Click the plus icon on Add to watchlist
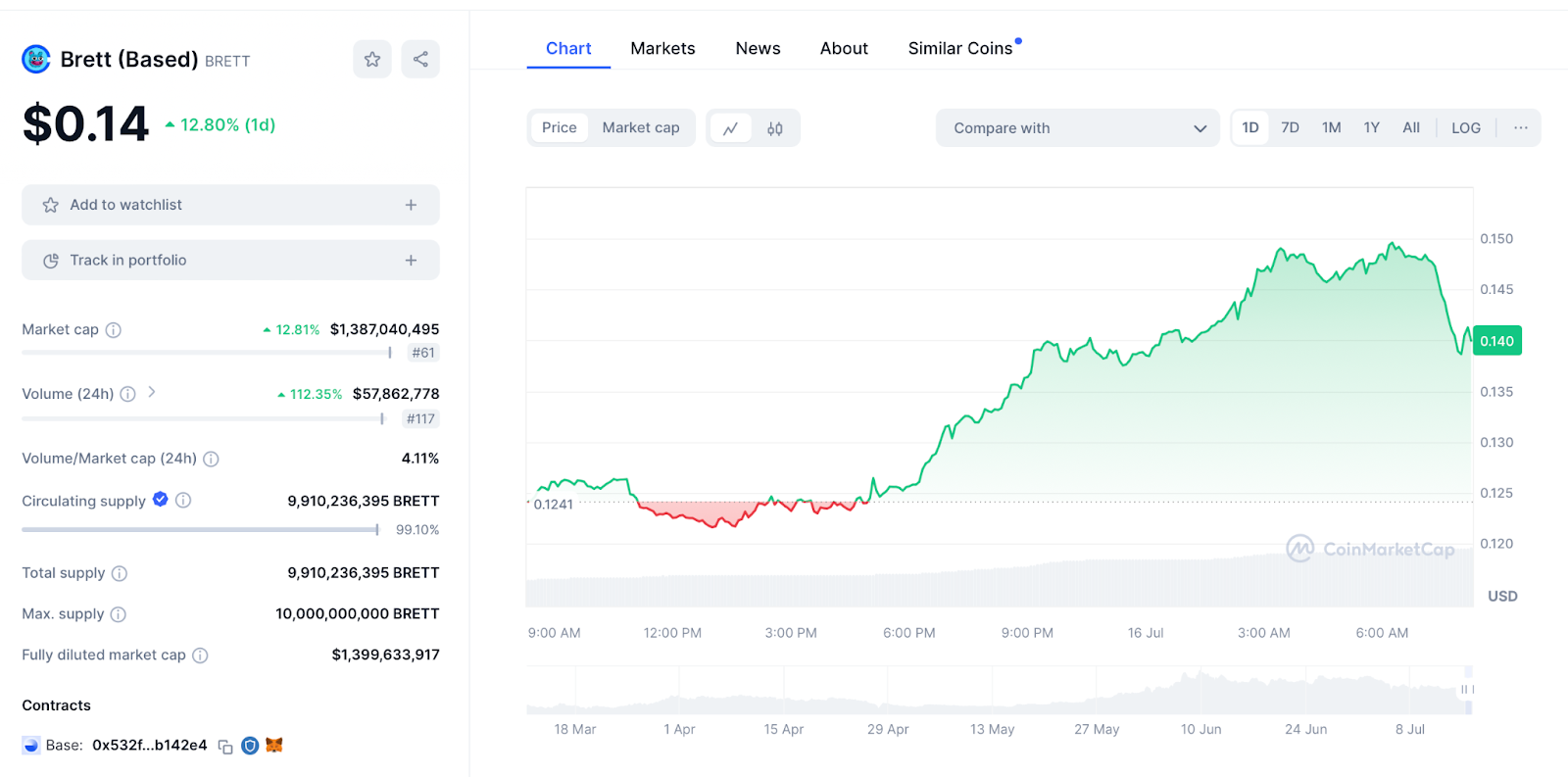The image size is (1568, 777). (x=411, y=205)
